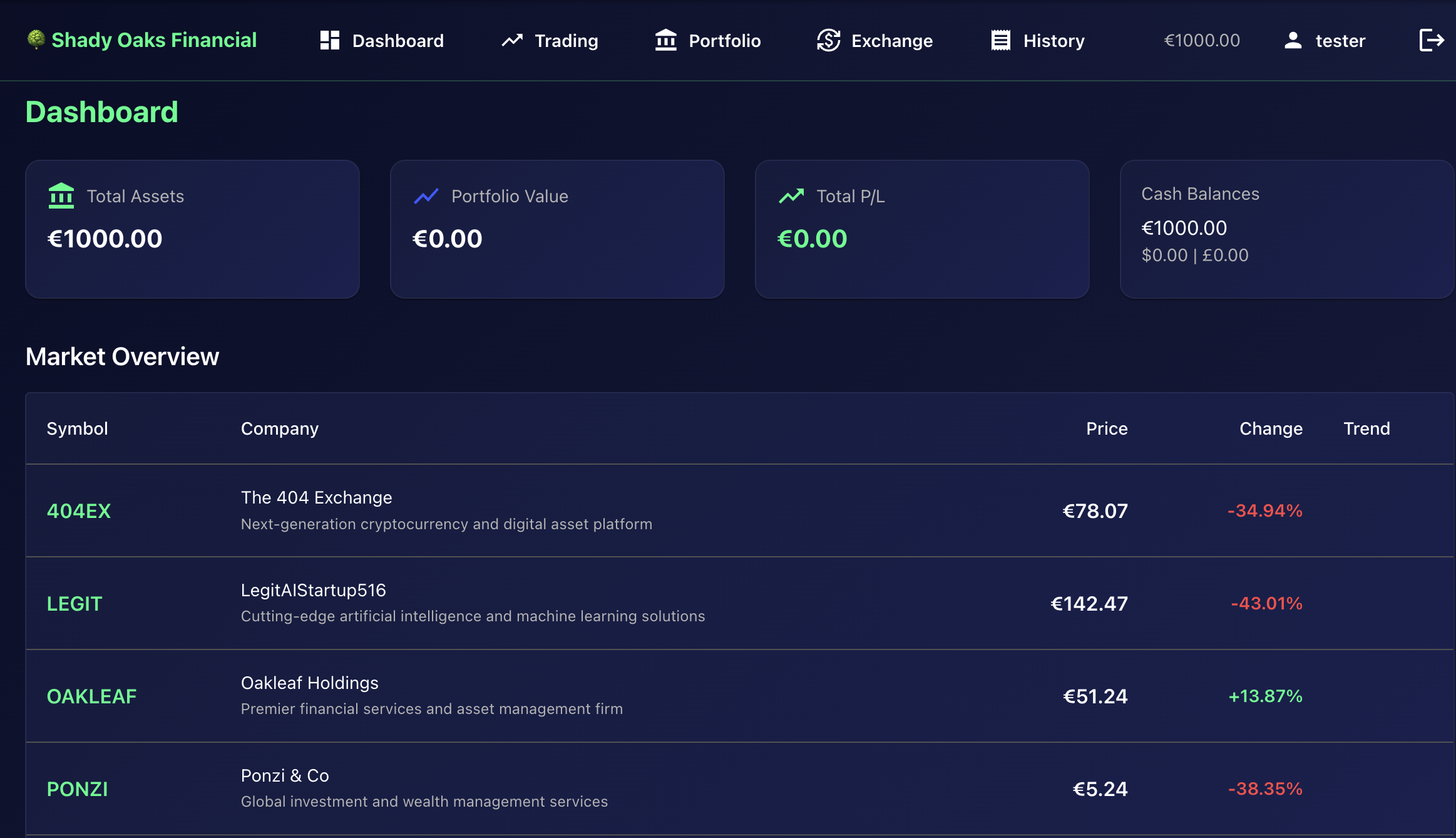The width and height of the screenshot is (1456, 838).
Task: Click the Total Assets bank icon
Action: click(61, 196)
